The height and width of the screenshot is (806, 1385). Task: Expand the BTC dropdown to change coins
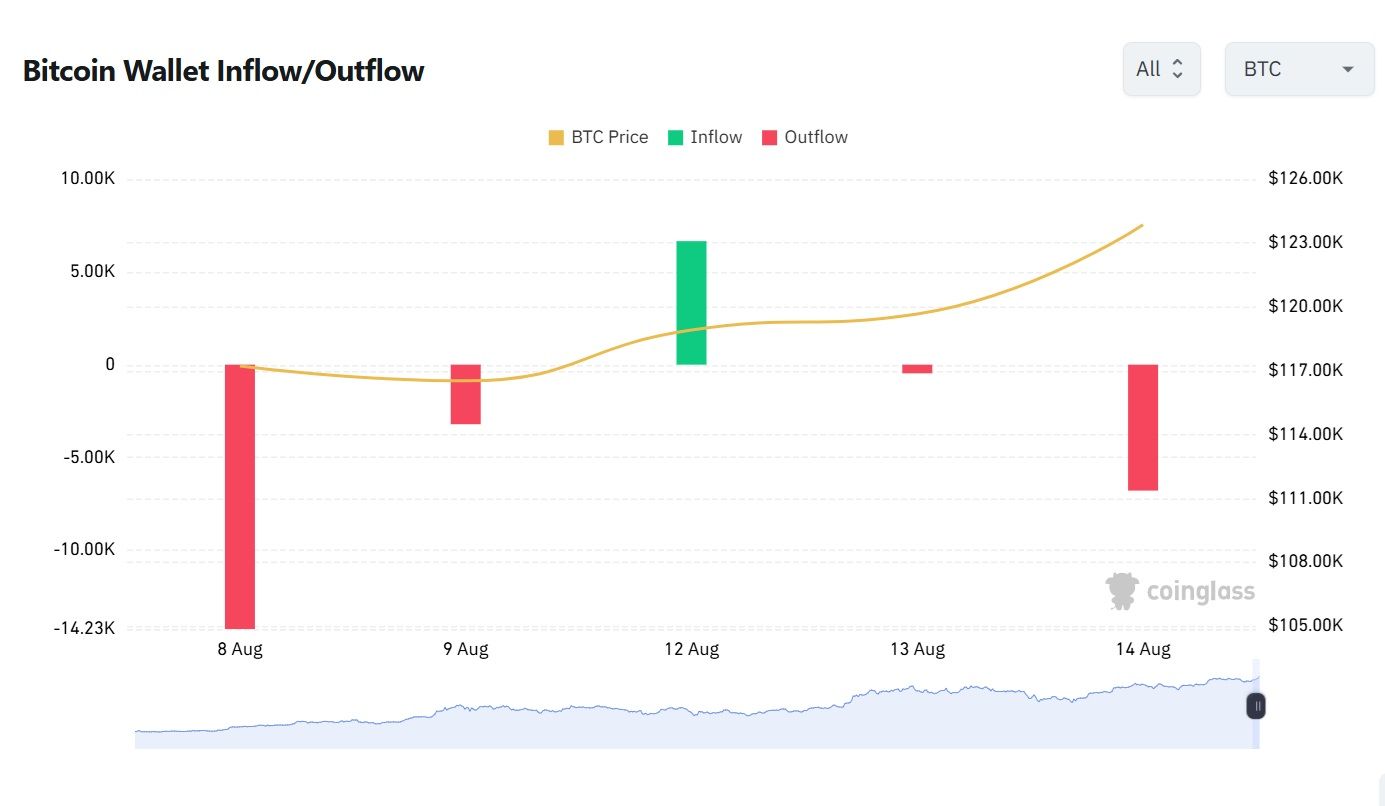[x=1298, y=68]
